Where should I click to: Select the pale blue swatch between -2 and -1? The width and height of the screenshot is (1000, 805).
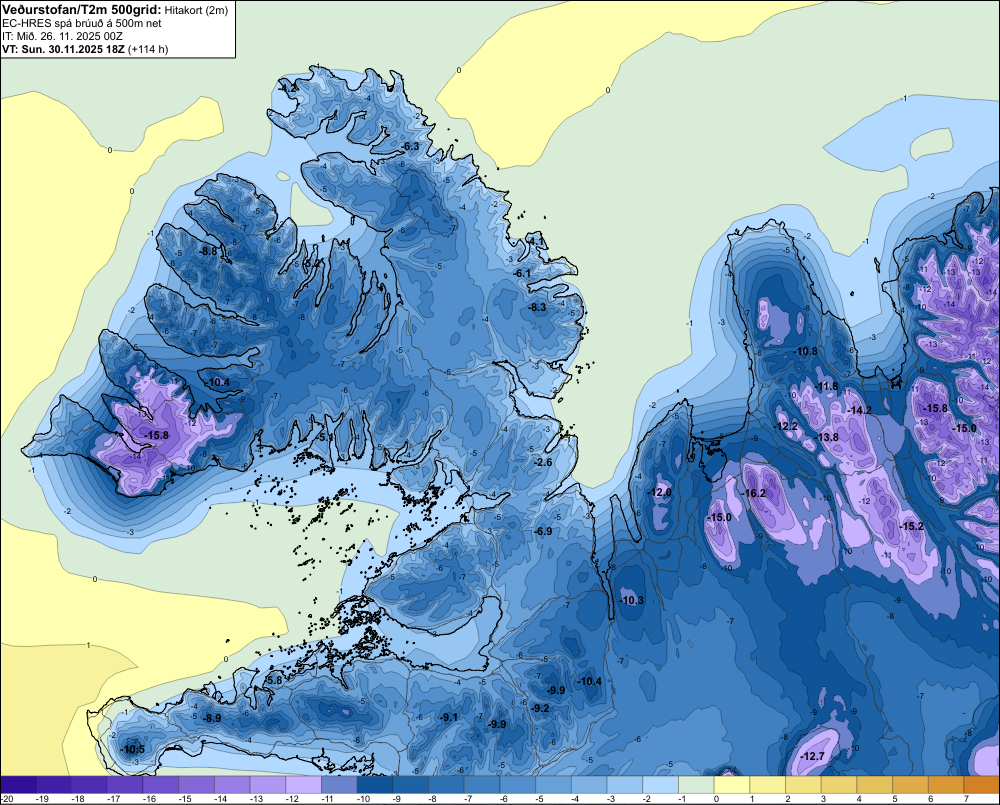tap(661, 785)
